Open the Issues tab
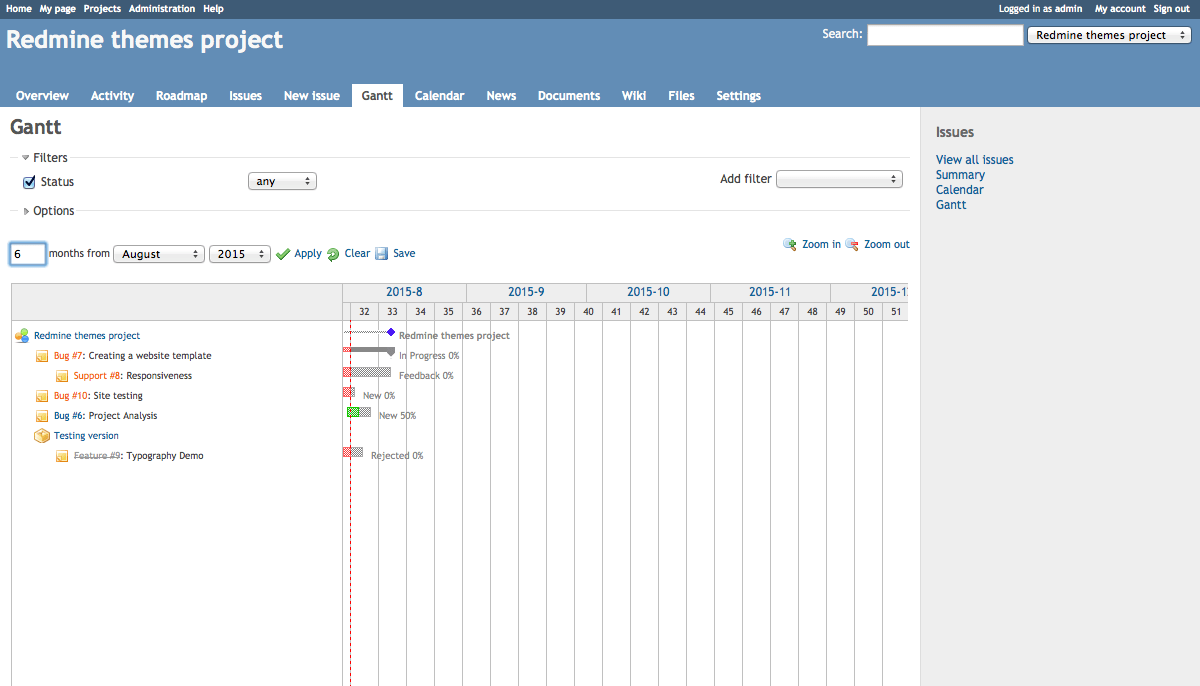 pos(245,96)
